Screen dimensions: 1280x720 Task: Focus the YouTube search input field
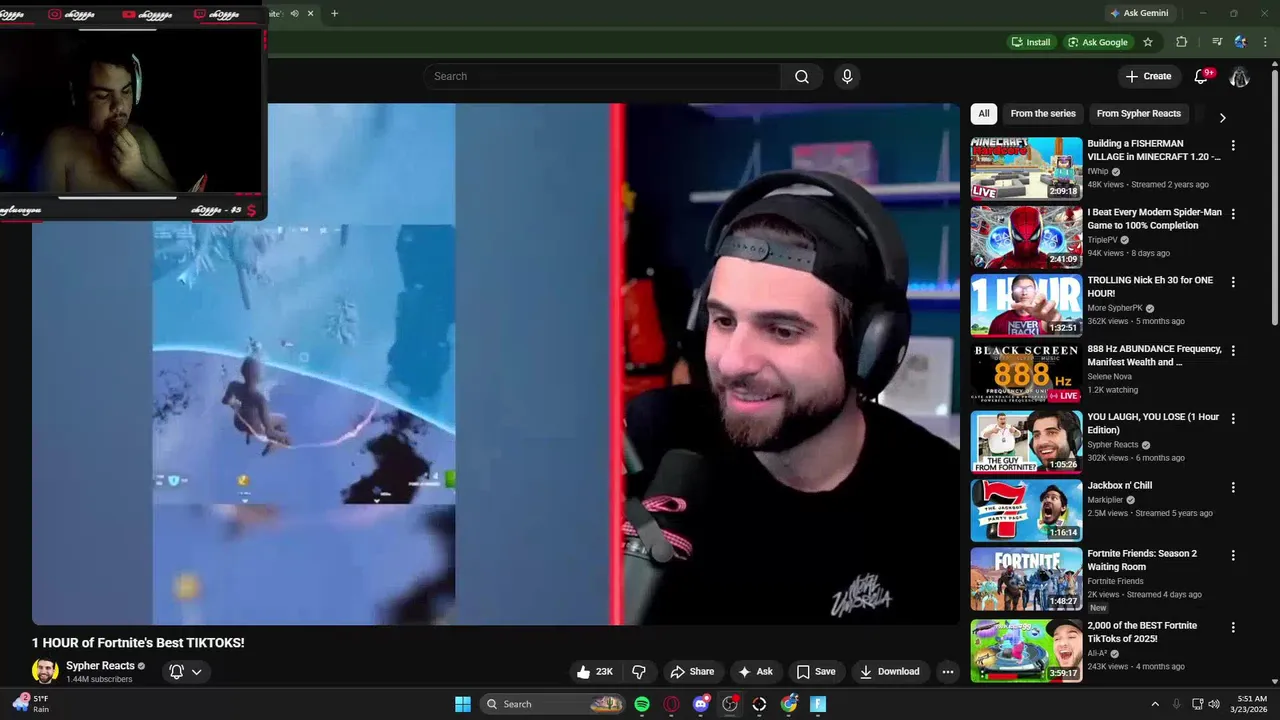coord(602,77)
